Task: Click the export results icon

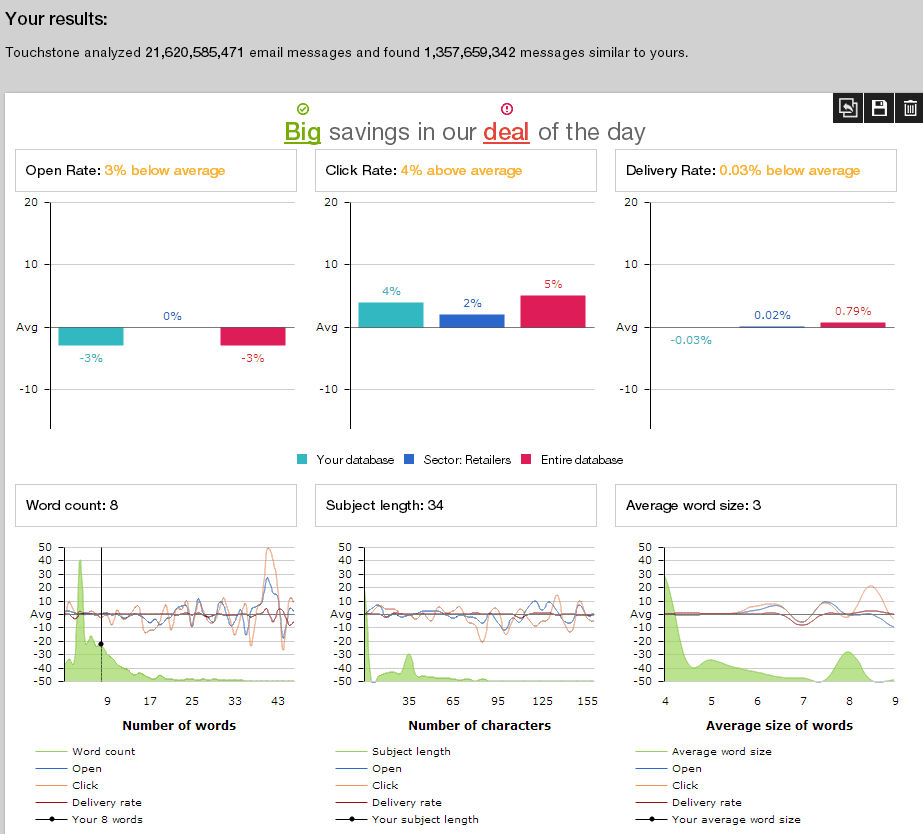Action: coord(848,108)
